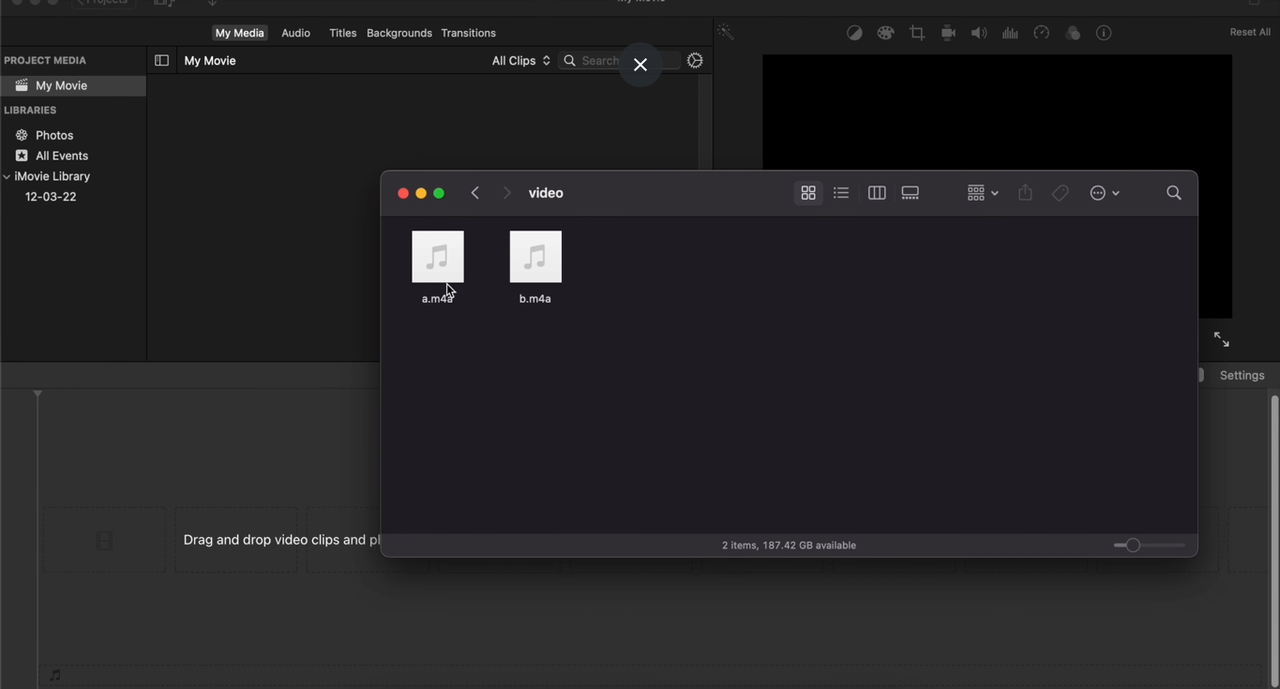The image size is (1280, 689).
Task: Click the Finder share icon
Action: (1025, 193)
